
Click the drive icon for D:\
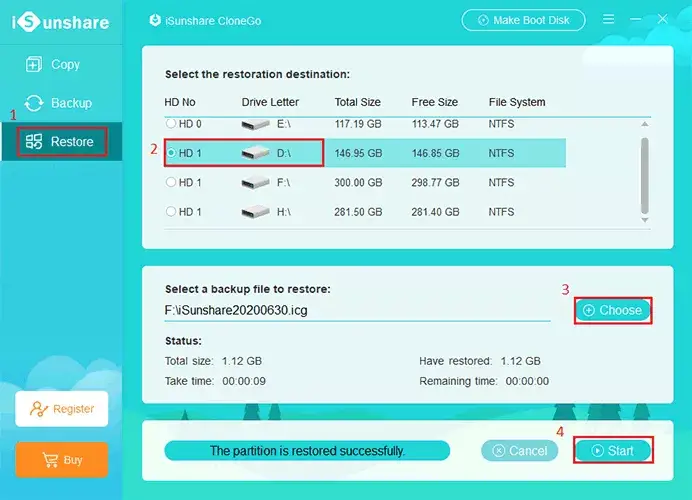(256, 153)
